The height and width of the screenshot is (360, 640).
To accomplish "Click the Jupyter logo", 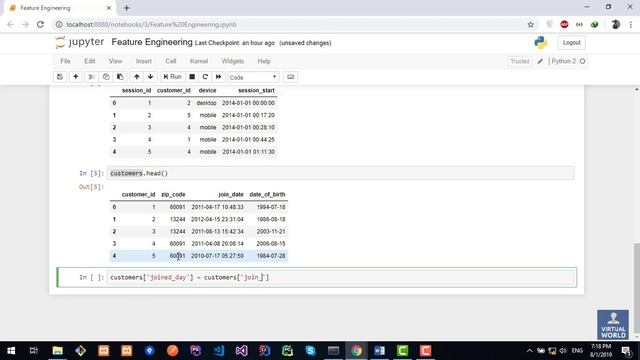I will tap(80, 42).
